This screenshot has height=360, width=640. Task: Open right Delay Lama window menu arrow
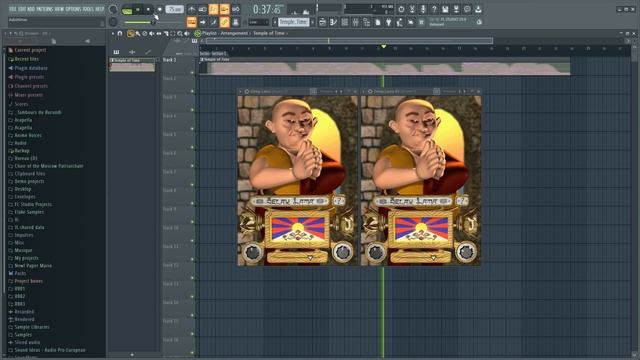(x=364, y=92)
